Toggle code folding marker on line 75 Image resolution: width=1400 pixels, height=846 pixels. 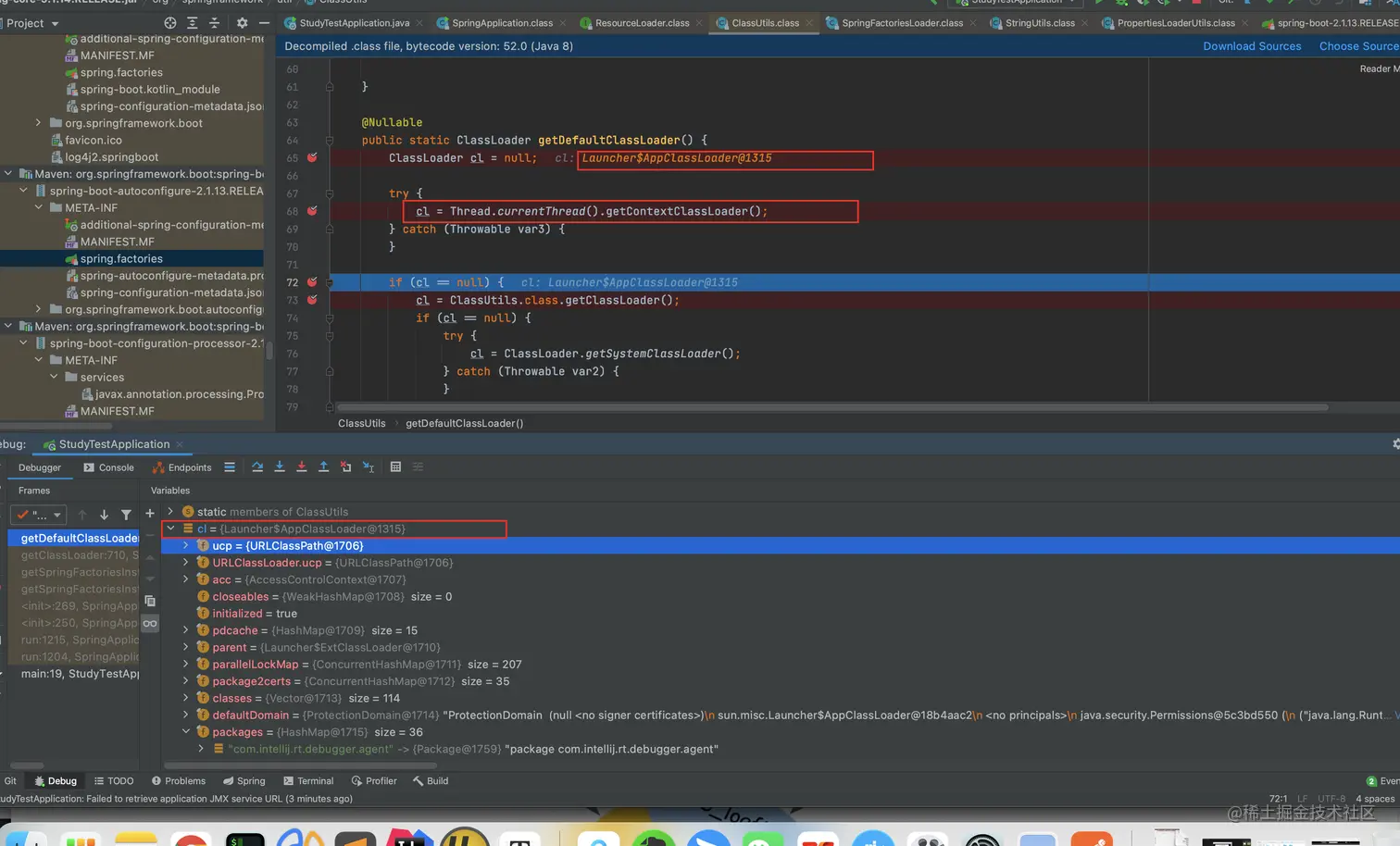pos(330,336)
